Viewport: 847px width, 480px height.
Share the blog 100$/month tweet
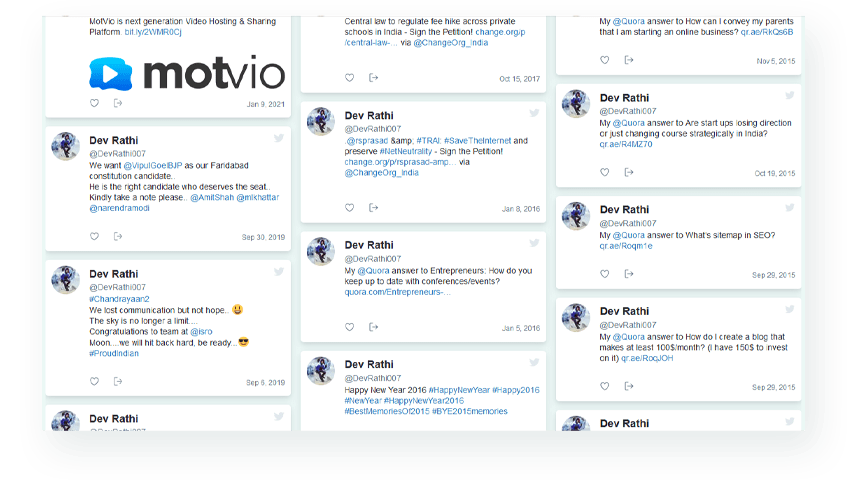[628, 386]
